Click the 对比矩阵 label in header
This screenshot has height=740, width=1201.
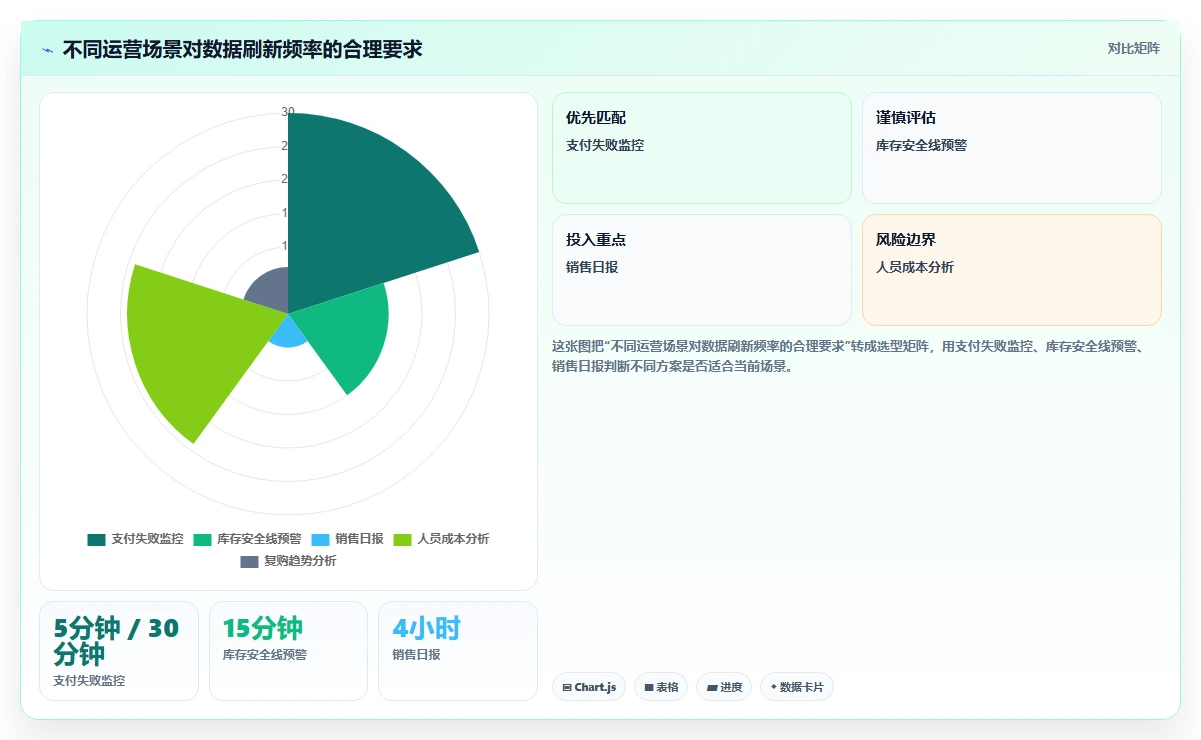point(1134,48)
